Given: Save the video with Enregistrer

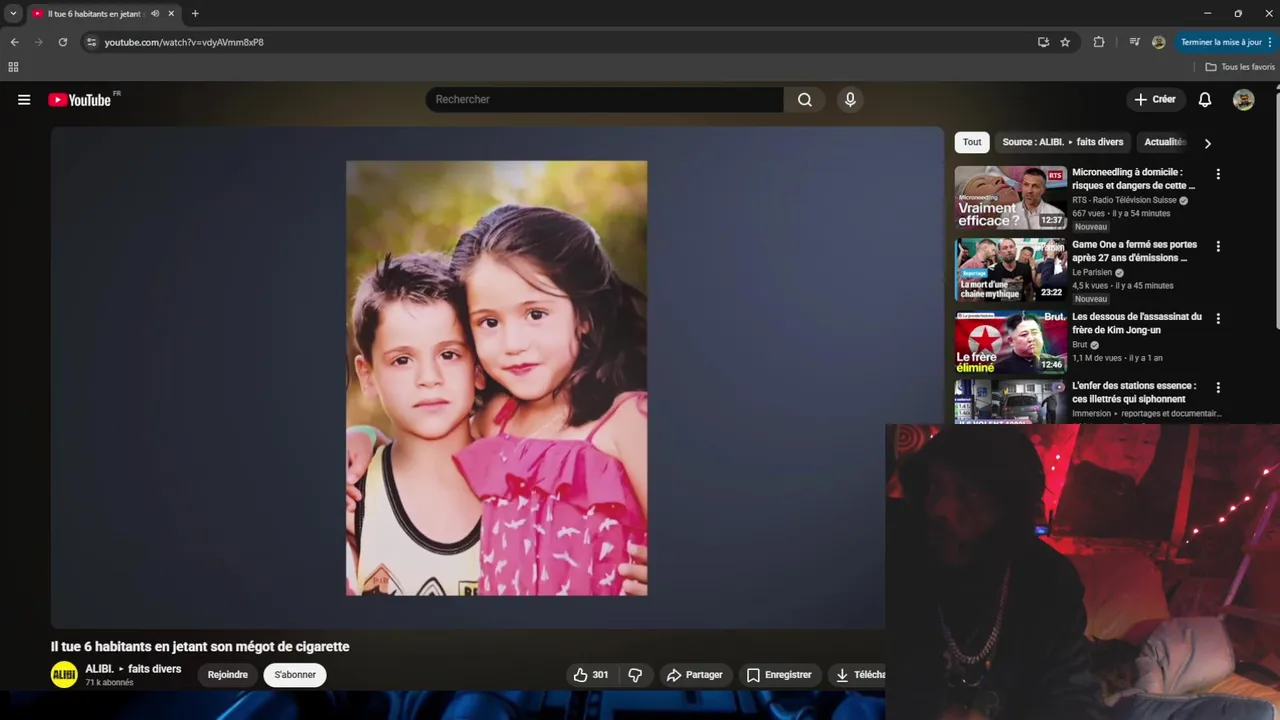Looking at the screenshot, I should point(779,675).
